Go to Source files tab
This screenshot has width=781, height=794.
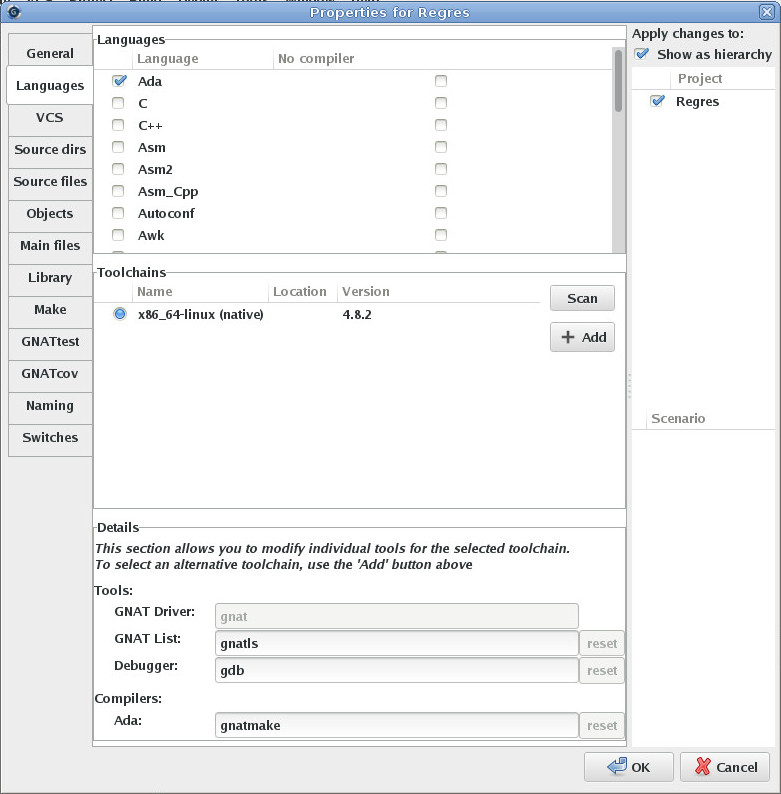click(x=50, y=181)
